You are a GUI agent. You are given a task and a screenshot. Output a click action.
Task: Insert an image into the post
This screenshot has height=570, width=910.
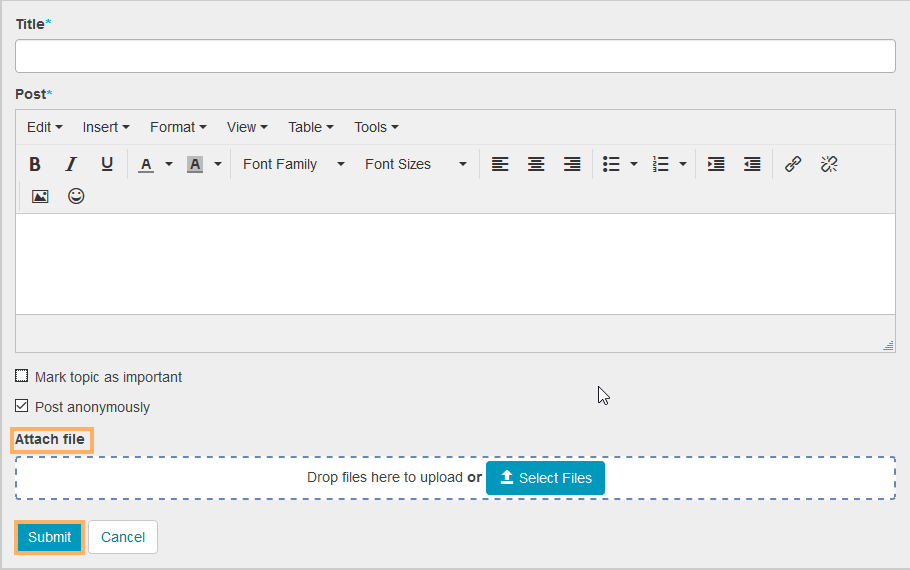[x=40, y=196]
